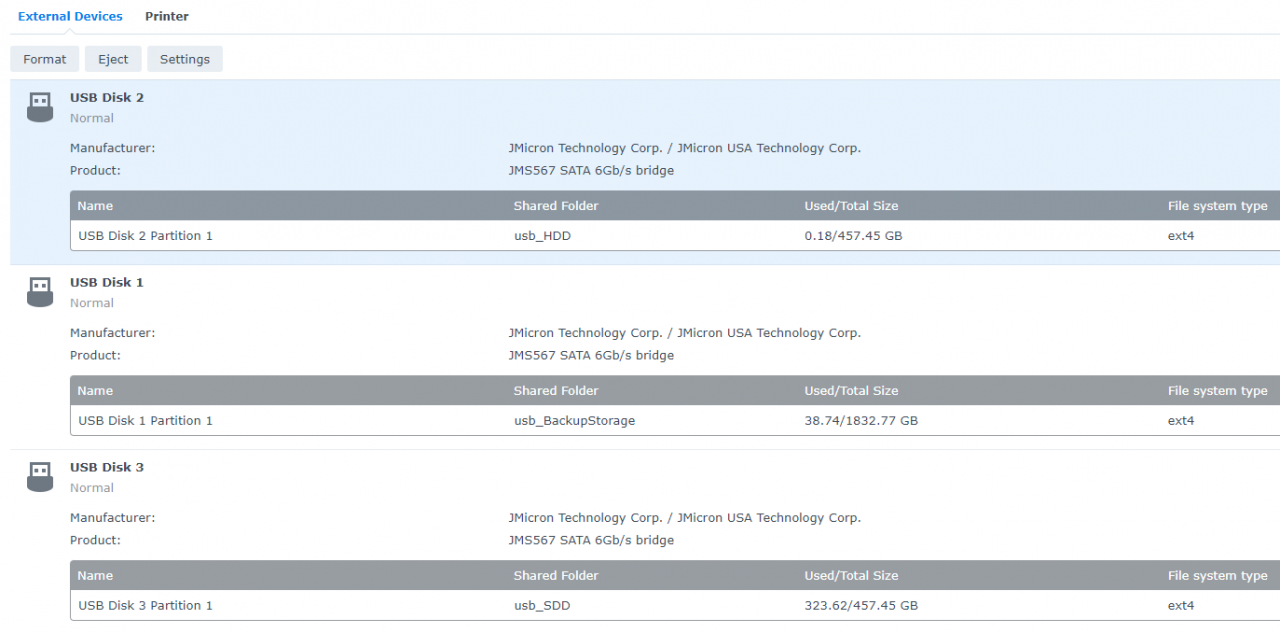Select the USB Disk 2 entry
The width and height of the screenshot is (1280, 633).
coord(106,97)
